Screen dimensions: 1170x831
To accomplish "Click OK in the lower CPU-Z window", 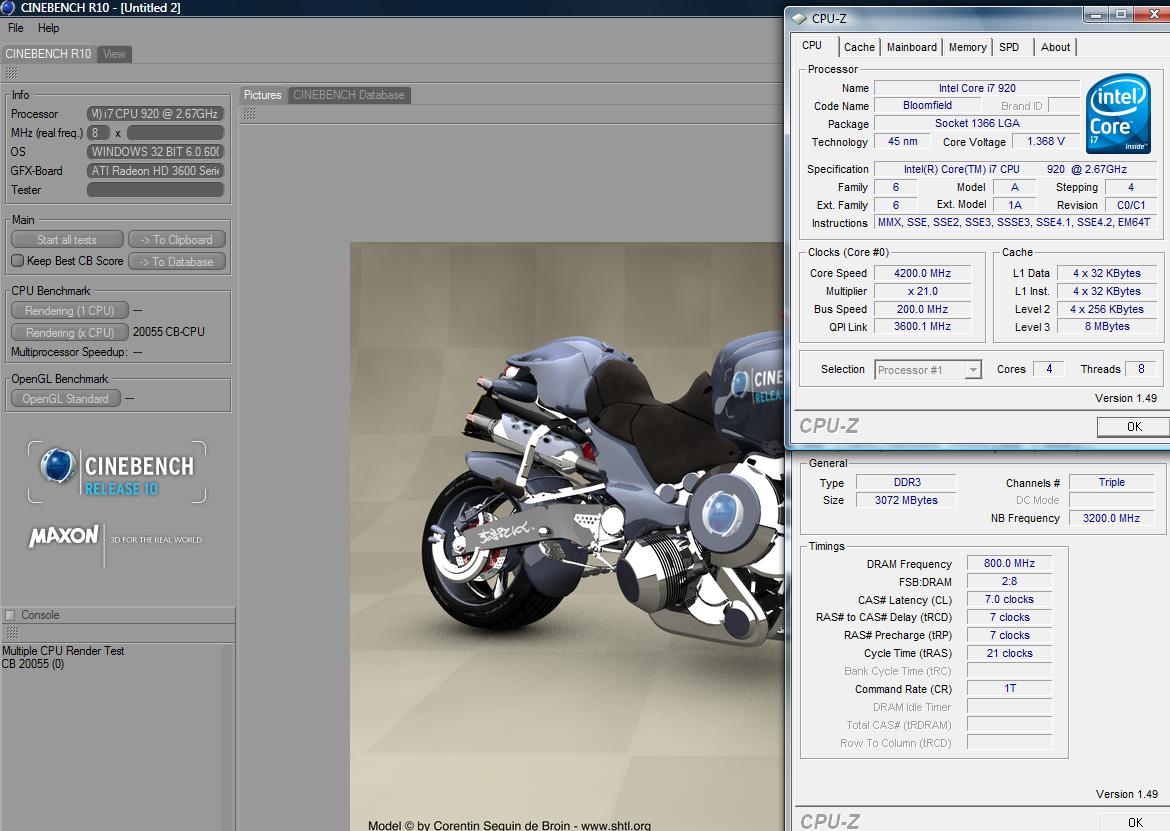I will click(x=1134, y=822).
